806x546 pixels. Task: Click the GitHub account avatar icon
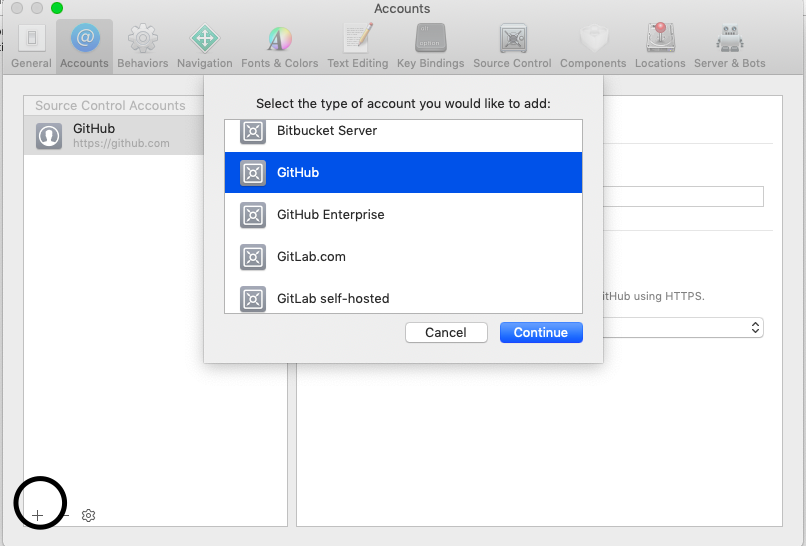[49, 136]
